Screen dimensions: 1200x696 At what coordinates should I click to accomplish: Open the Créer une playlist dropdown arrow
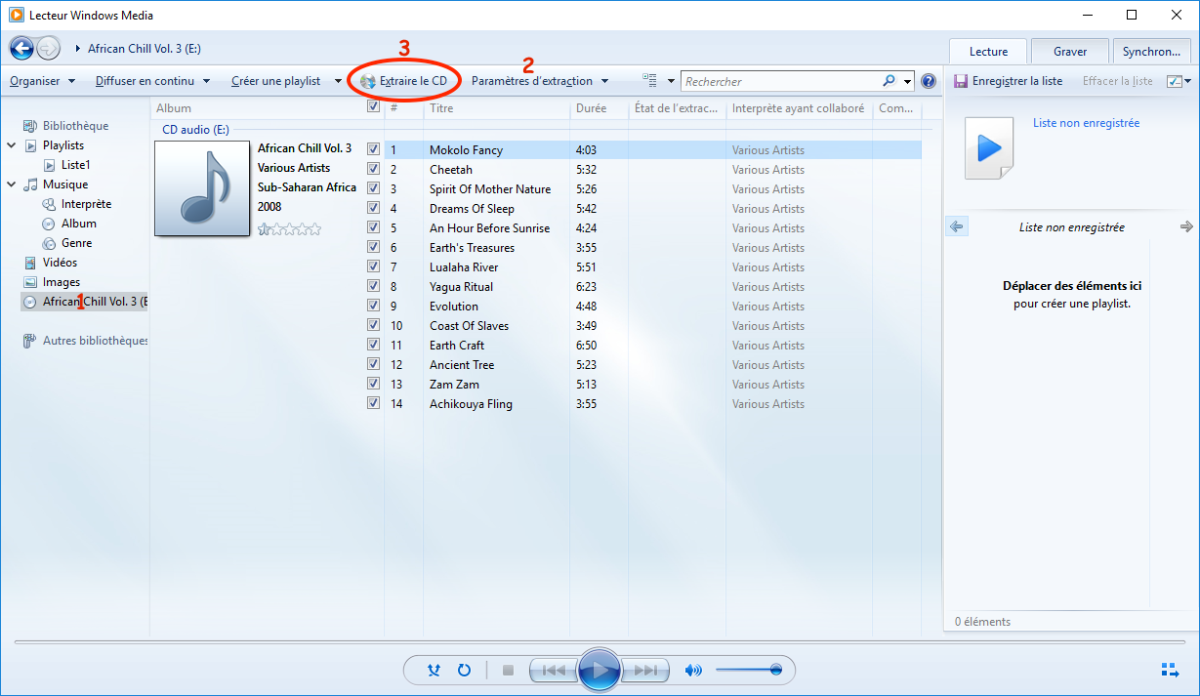pyautogui.click(x=338, y=81)
